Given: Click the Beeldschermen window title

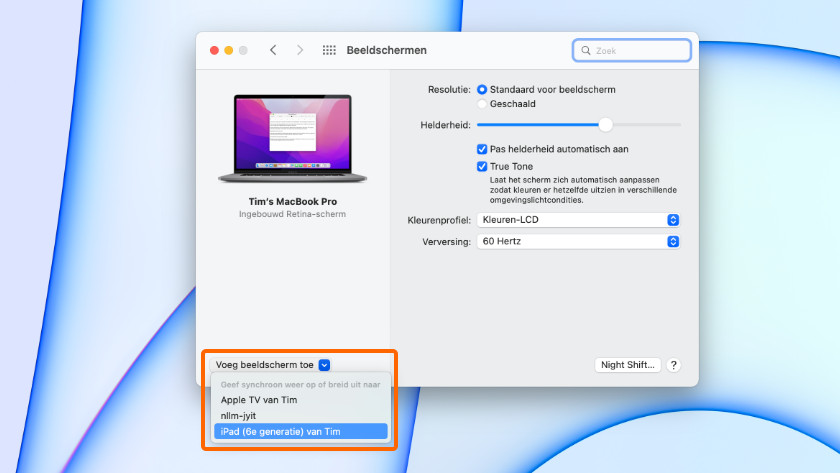Looking at the screenshot, I should (387, 50).
